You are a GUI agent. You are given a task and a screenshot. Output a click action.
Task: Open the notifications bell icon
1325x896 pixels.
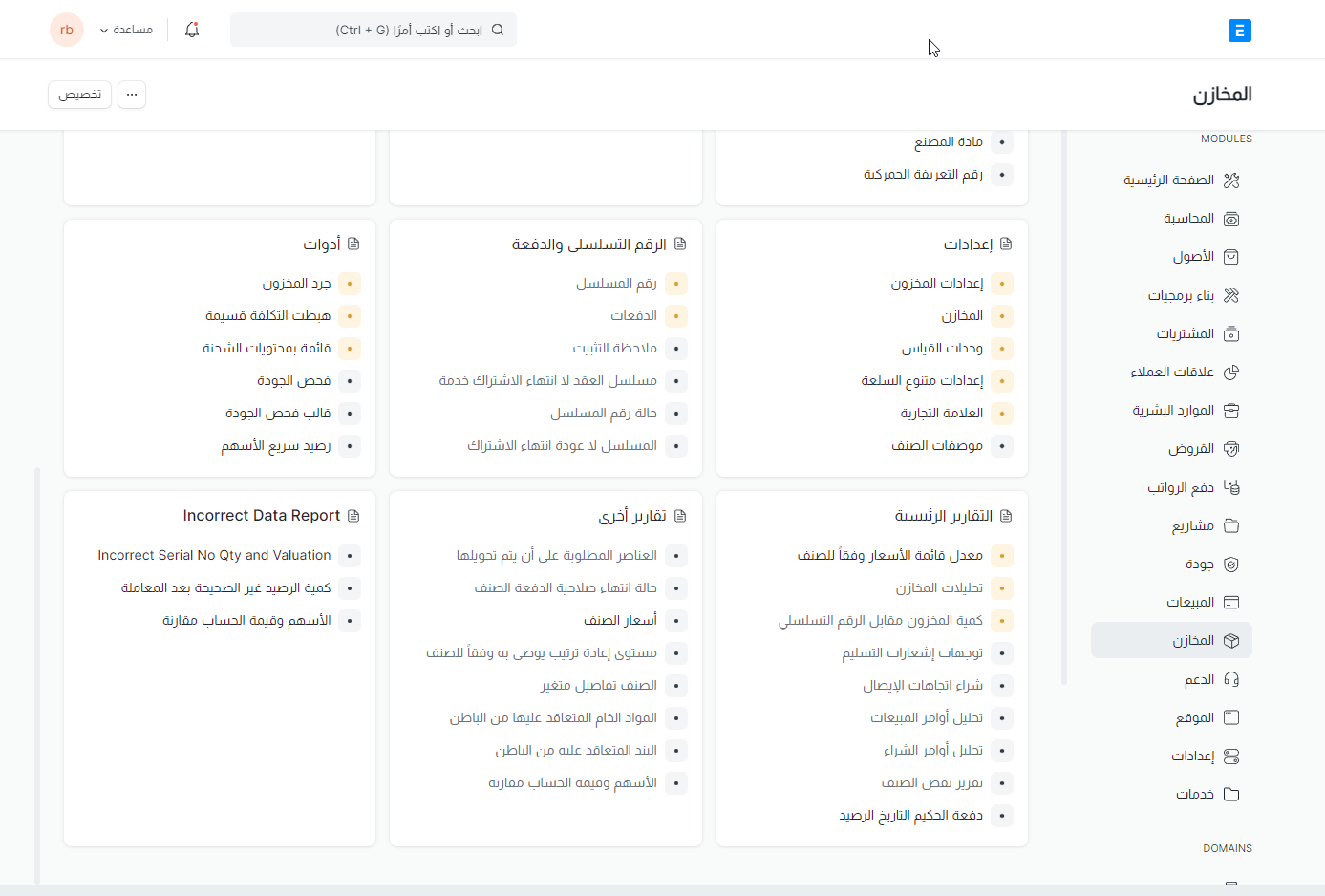point(192,30)
